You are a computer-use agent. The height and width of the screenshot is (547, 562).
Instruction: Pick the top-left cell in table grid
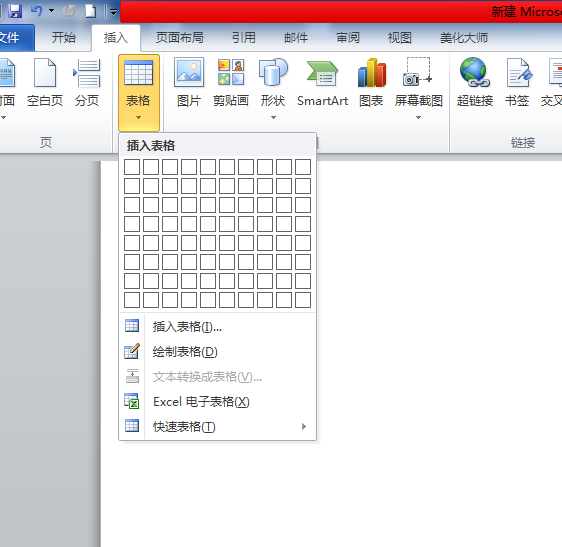point(132,167)
